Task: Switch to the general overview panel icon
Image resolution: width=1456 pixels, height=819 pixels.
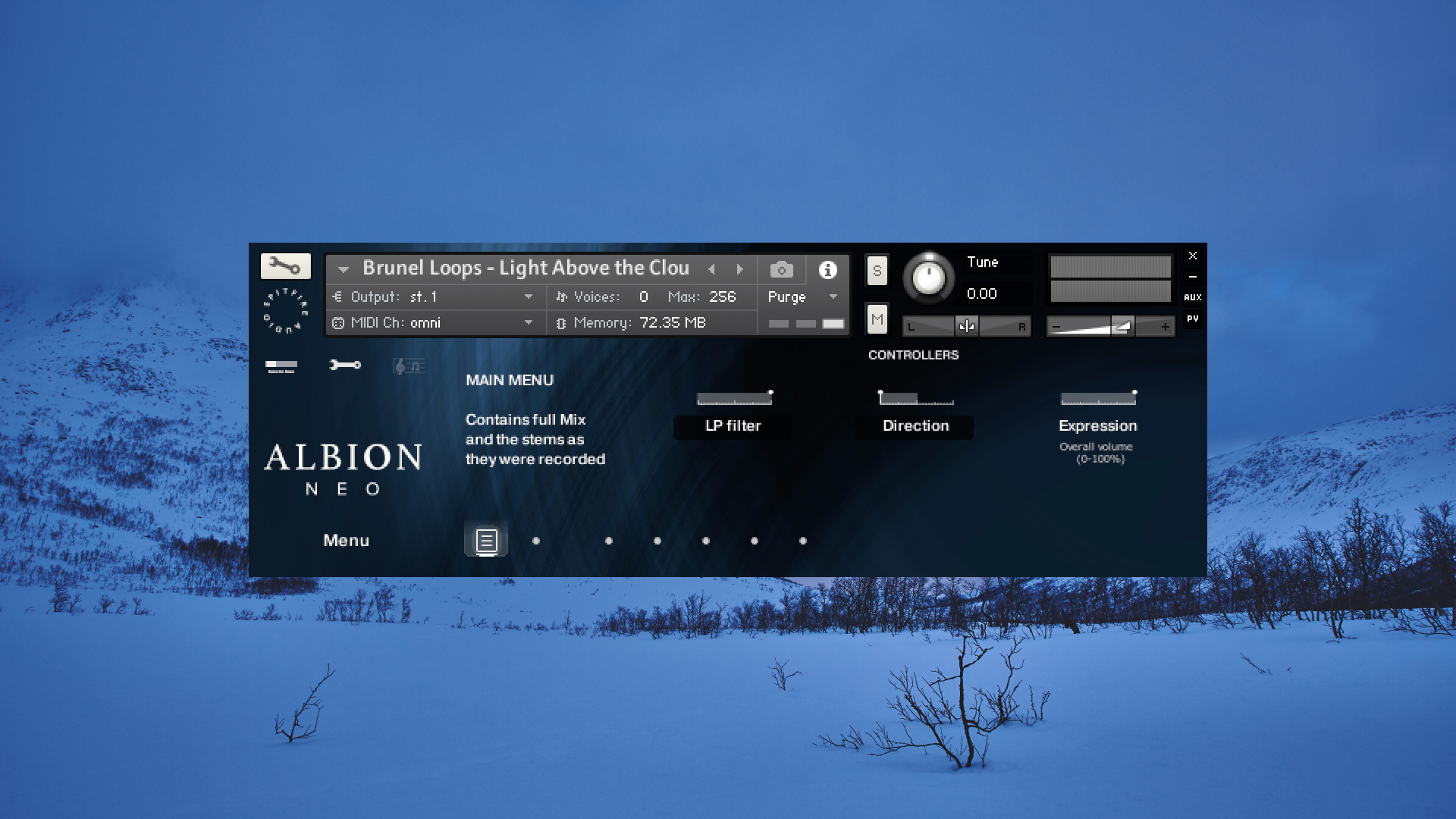Action: [x=281, y=366]
